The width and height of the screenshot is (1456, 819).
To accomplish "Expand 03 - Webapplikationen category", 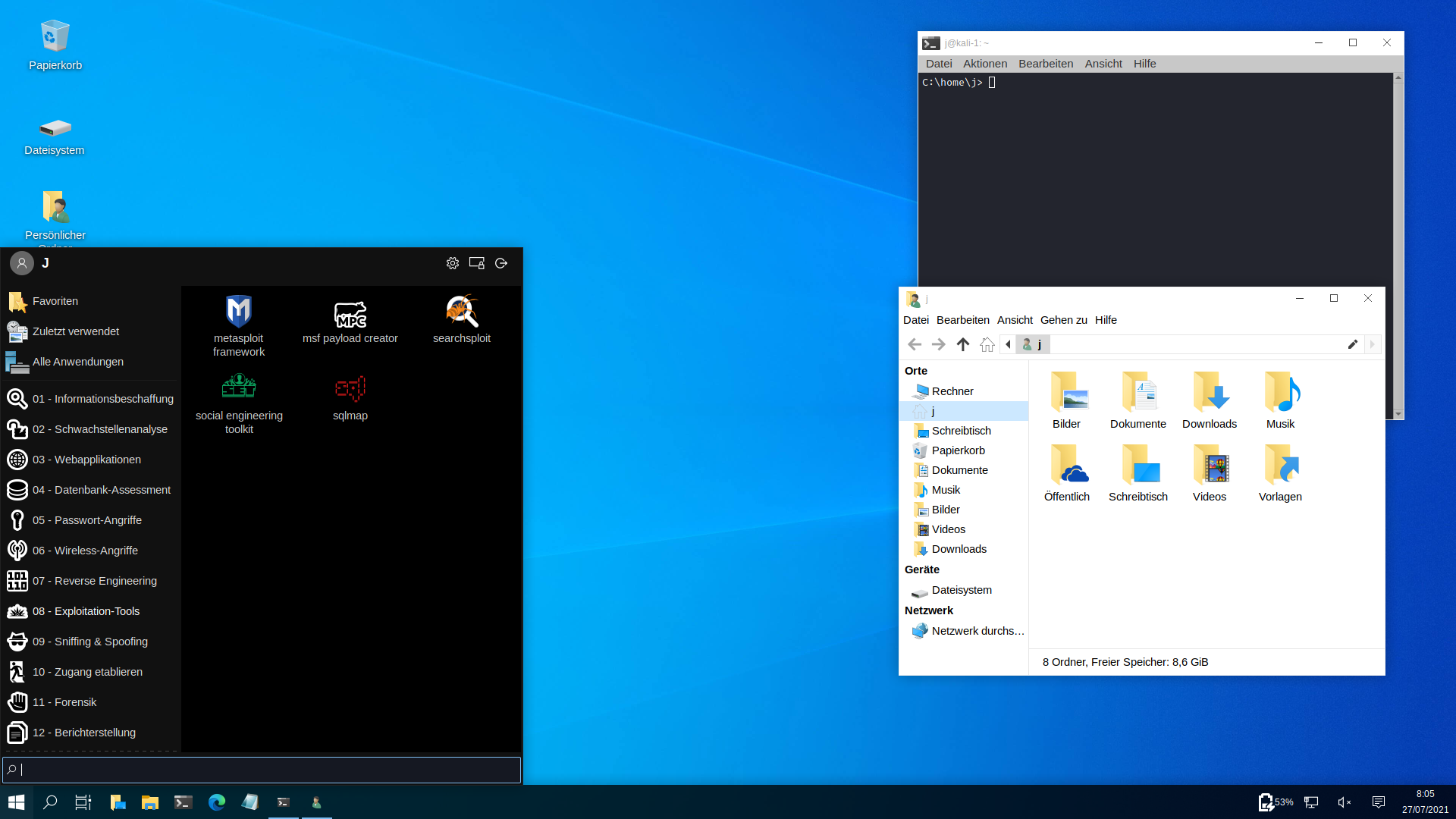I will (x=86, y=460).
